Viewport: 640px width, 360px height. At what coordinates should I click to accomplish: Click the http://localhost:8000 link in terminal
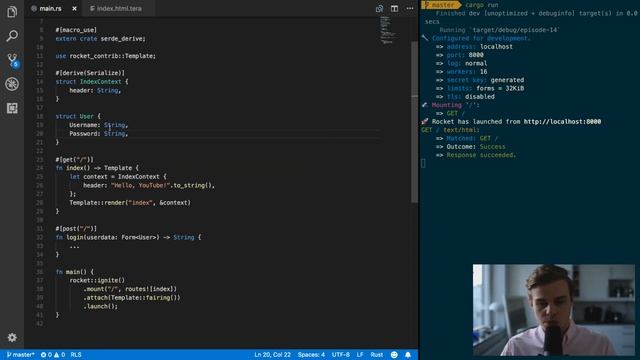tap(562, 121)
